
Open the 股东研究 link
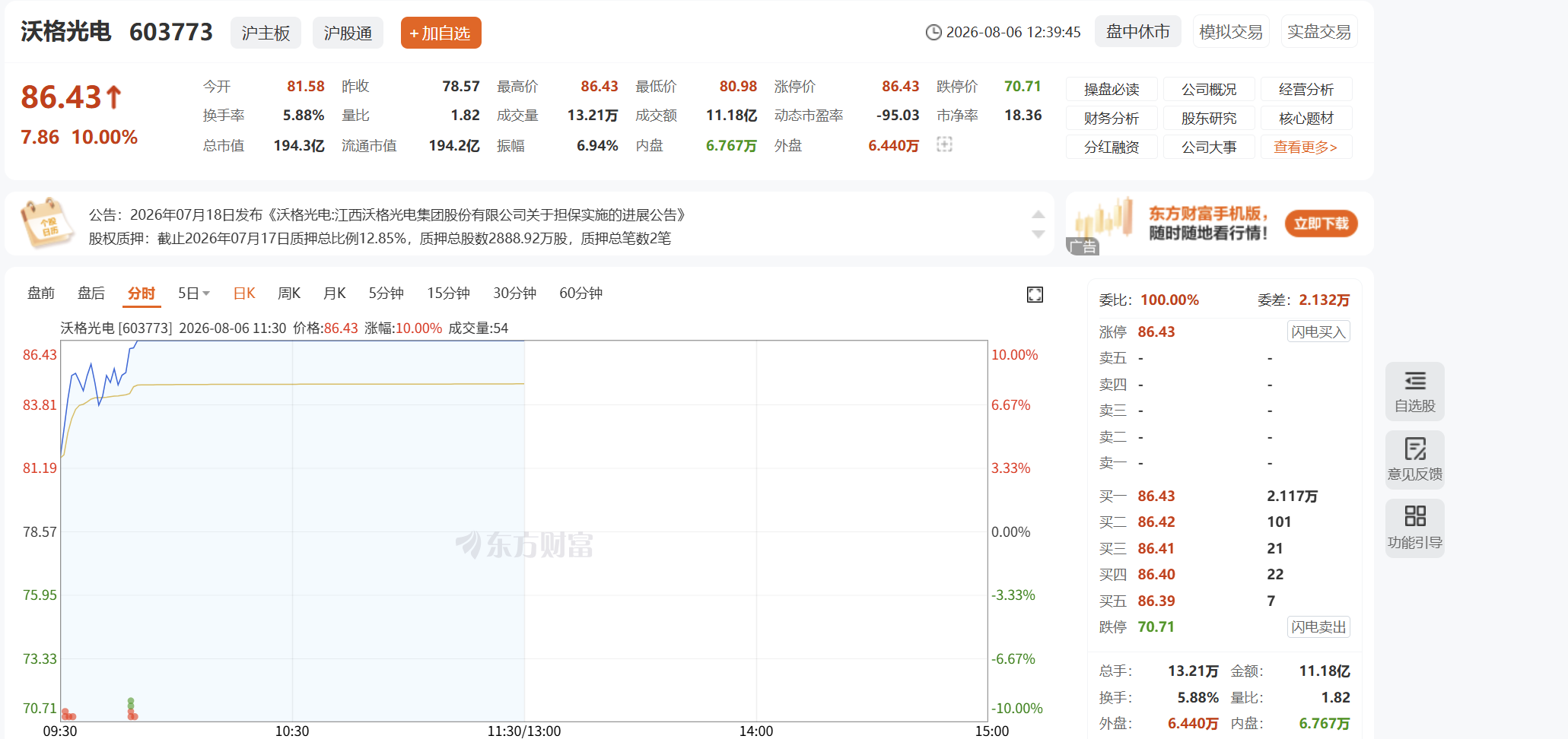pyautogui.click(x=1209, y=118)
